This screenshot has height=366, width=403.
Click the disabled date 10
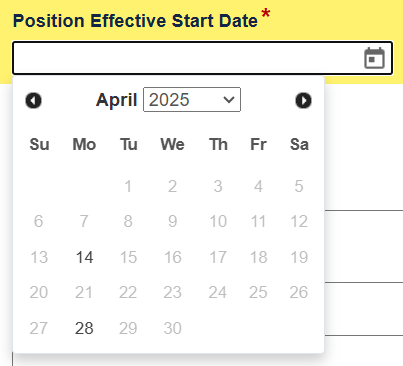pos(218,221)
